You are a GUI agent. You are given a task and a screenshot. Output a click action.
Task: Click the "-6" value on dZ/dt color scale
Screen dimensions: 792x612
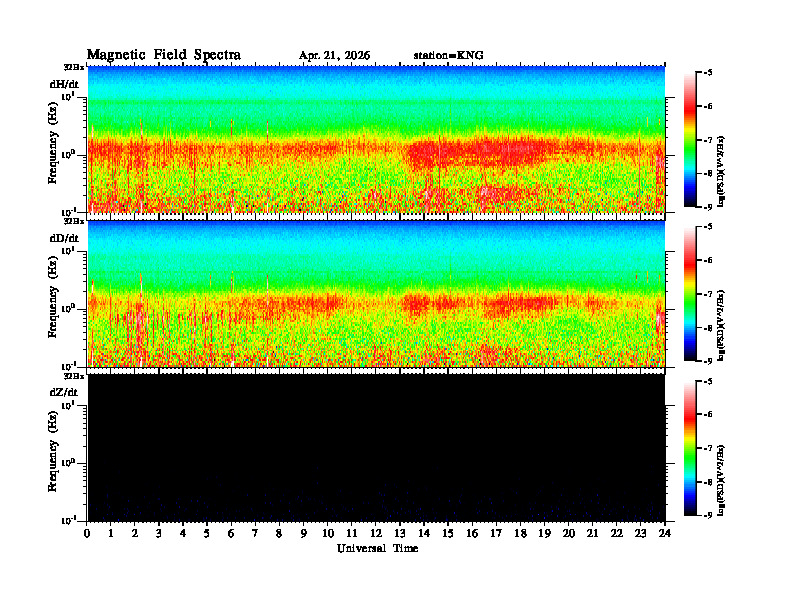click(x=708, y=414)
